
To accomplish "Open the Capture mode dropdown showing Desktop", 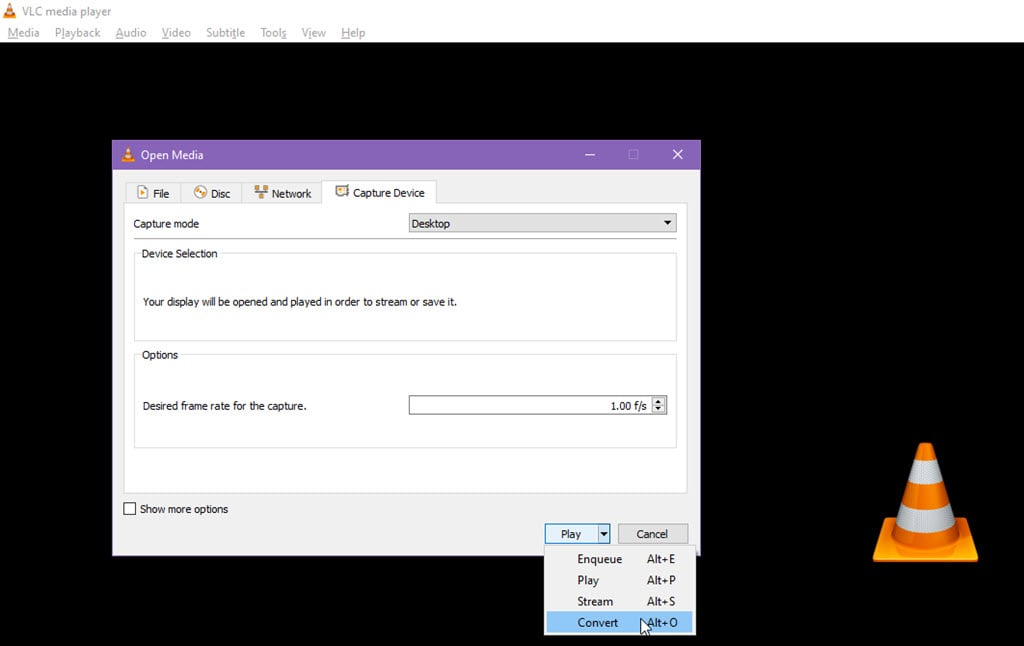I will point(542,223).
